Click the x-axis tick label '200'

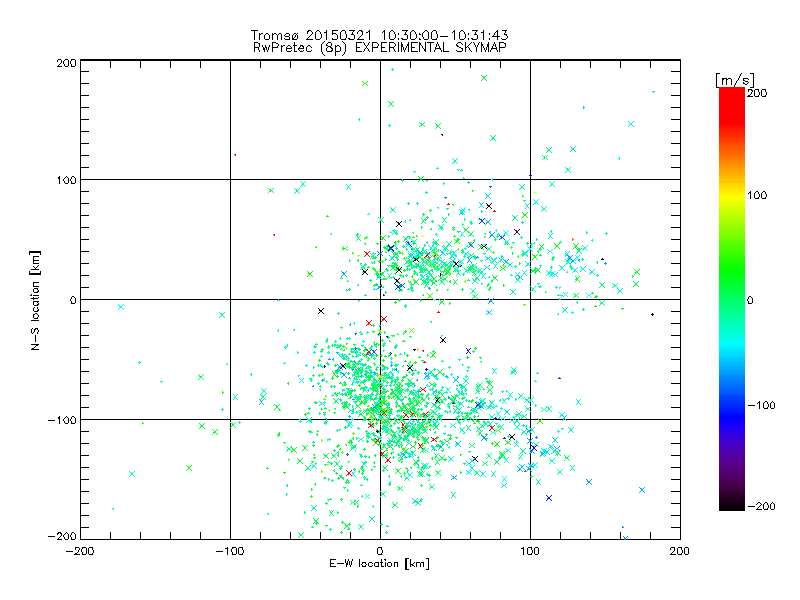coord(680,551)
